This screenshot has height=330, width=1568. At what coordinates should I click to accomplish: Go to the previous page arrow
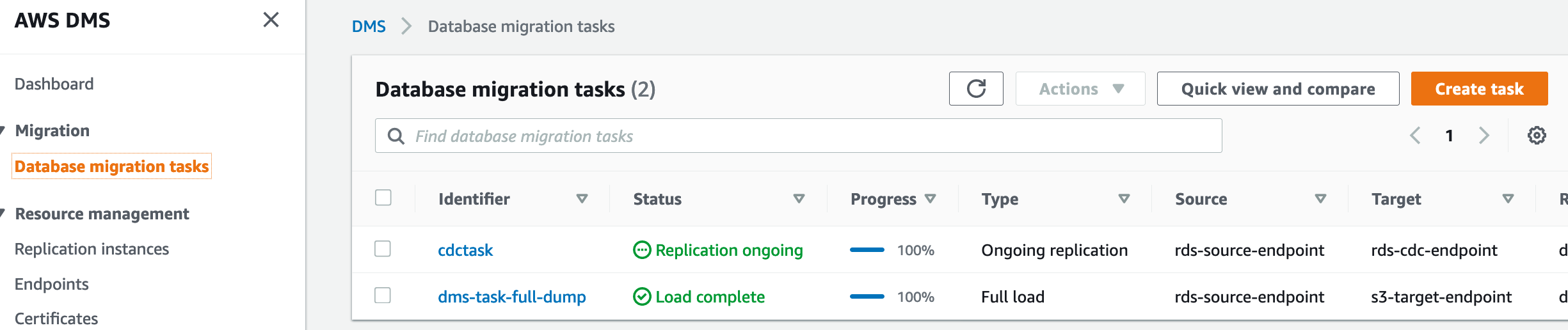pos(1415,136)
